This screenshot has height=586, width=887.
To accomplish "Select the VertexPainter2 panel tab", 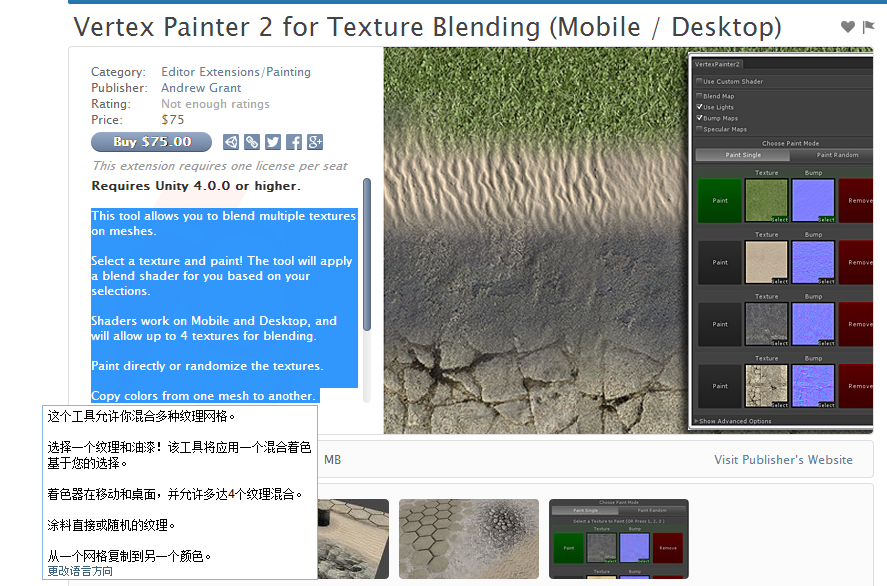I will point(717,64).
